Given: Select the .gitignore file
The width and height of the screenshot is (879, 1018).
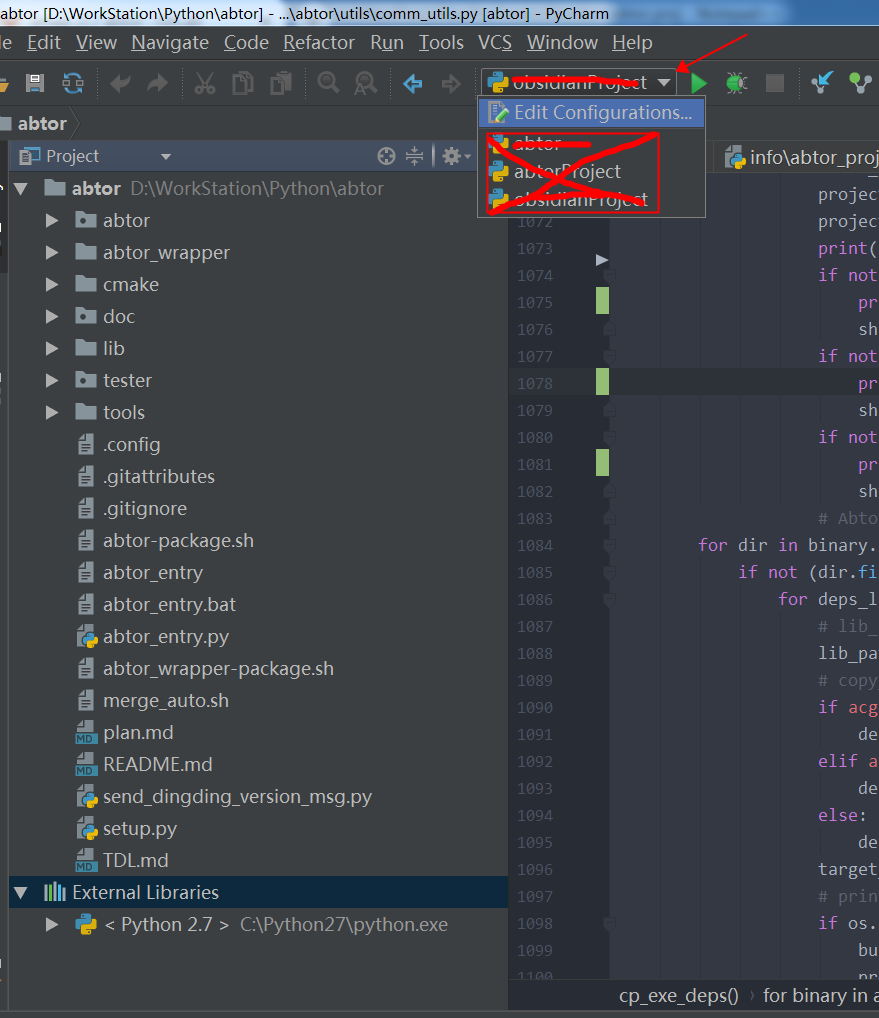Looking at the screenshot, I should point(144,508).
